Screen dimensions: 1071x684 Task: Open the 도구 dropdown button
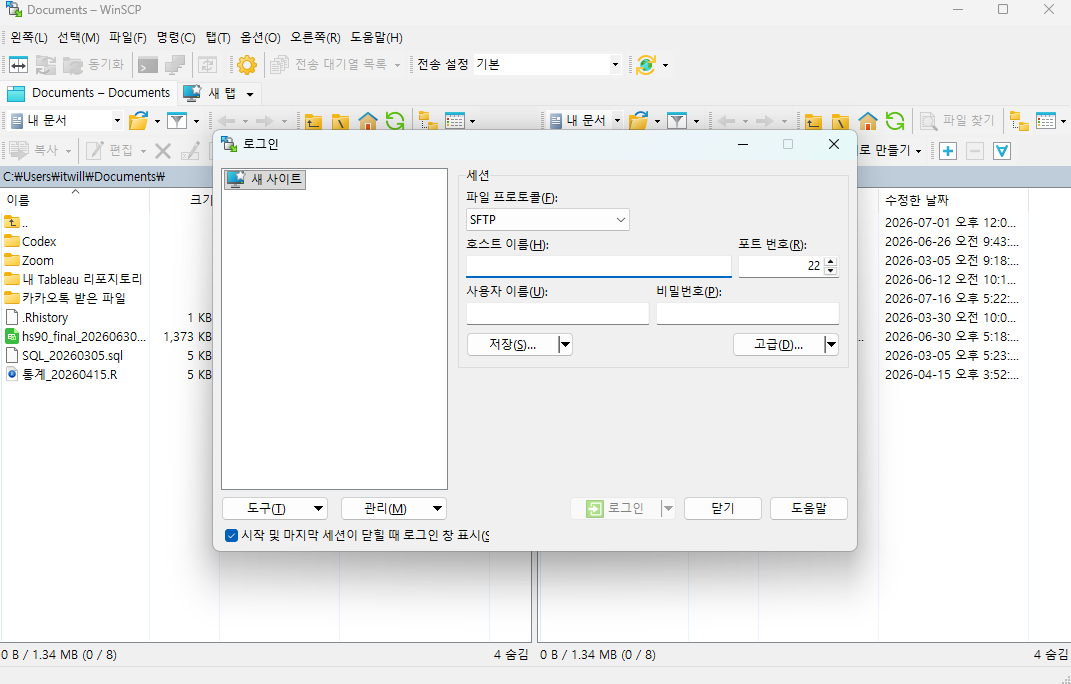tap(275, 508)
